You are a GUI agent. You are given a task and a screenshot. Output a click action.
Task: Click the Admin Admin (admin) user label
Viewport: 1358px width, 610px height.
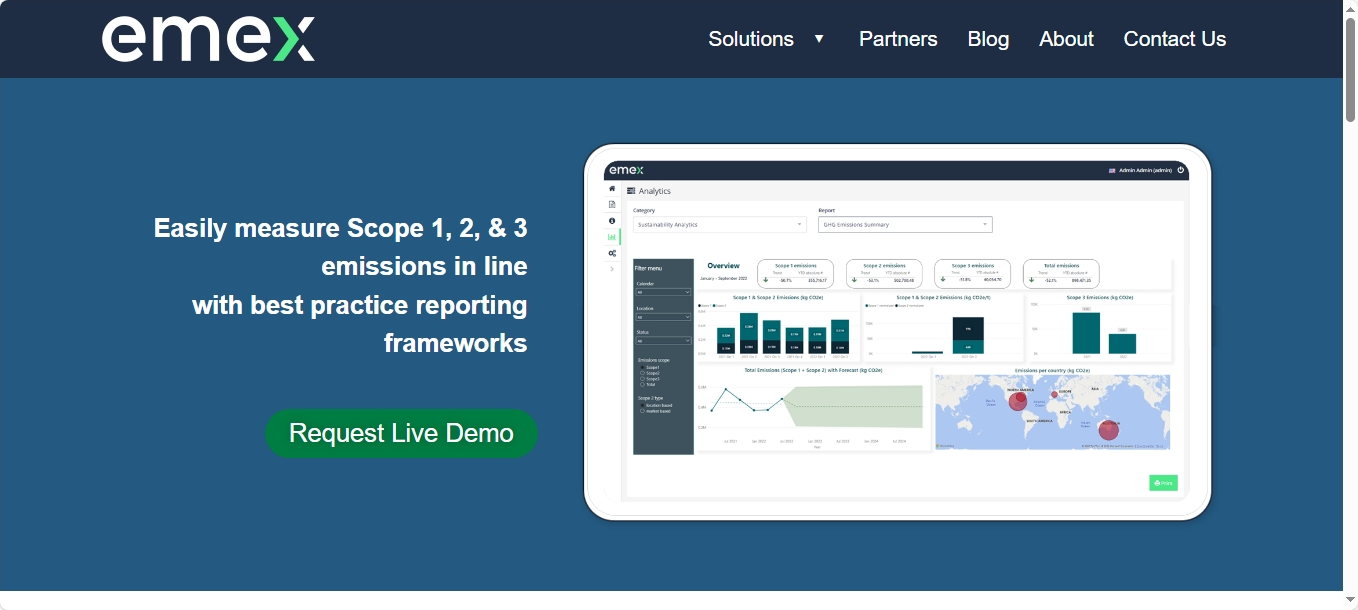pos(1145,171)
